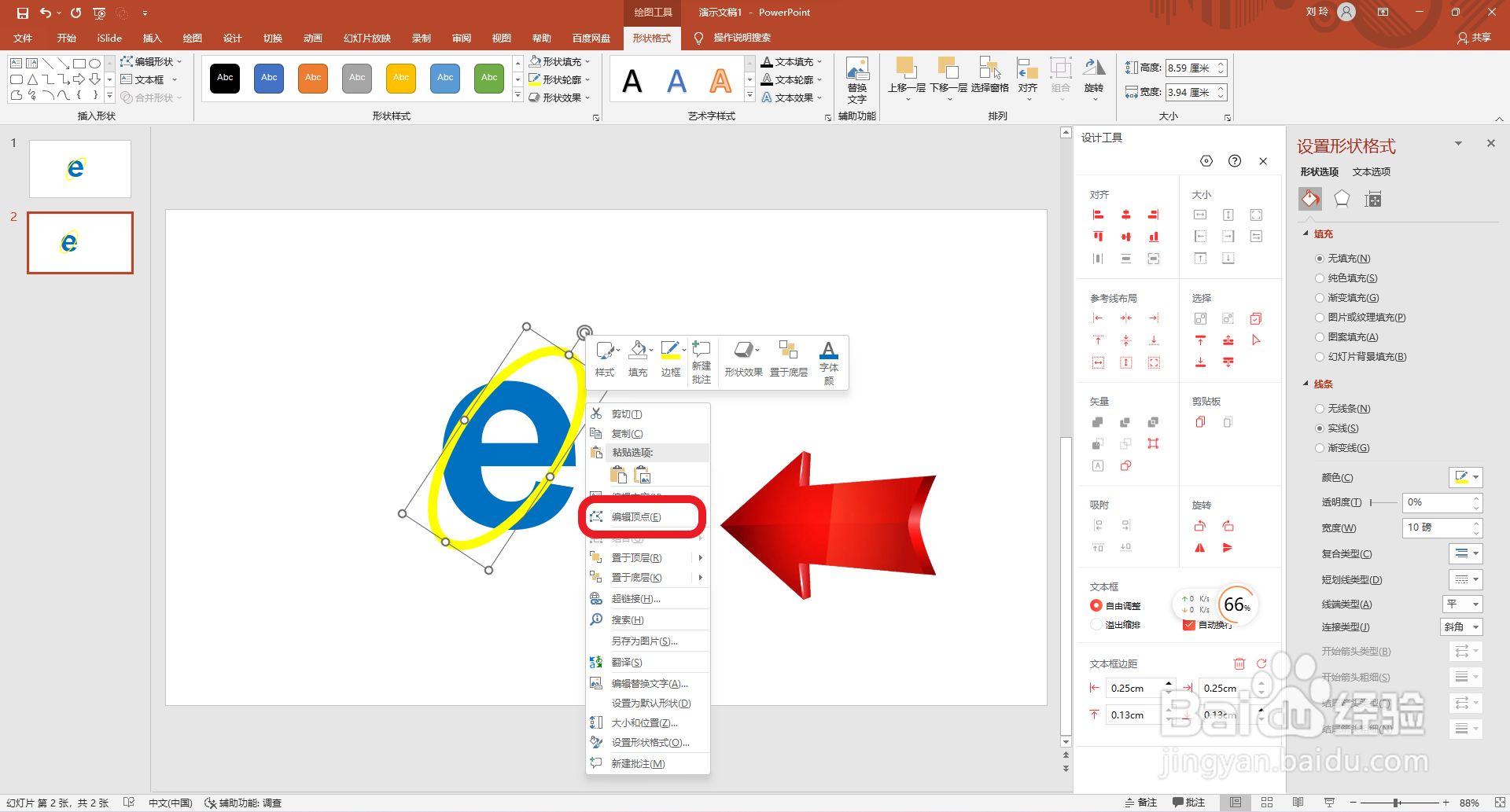Select the 填充与线条 paint bucket icon
The width and height of the screenshot is (1510, 812).
(1310, 200)
